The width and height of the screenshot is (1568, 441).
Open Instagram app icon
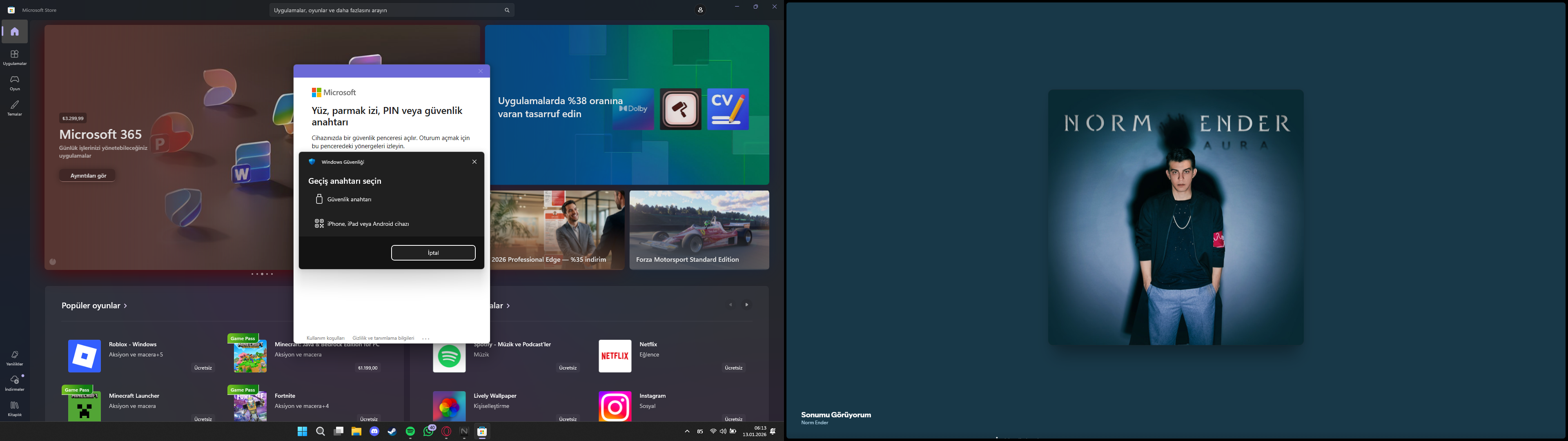pyautogui.click(x=615, y=406)
